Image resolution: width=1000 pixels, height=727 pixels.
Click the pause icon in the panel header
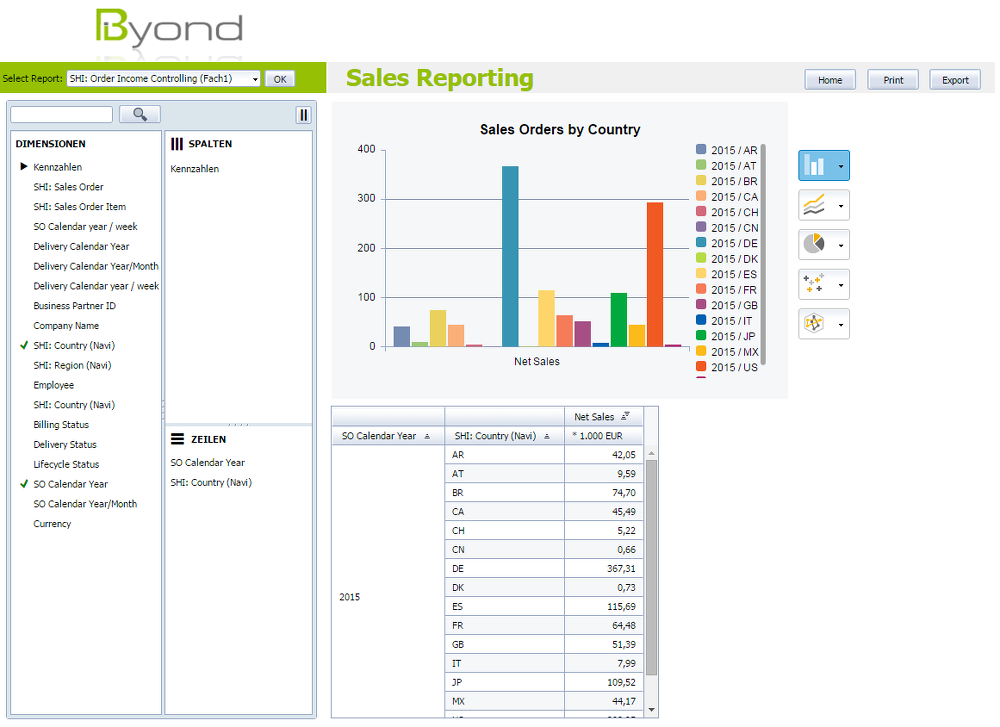[x=303, y=115]
